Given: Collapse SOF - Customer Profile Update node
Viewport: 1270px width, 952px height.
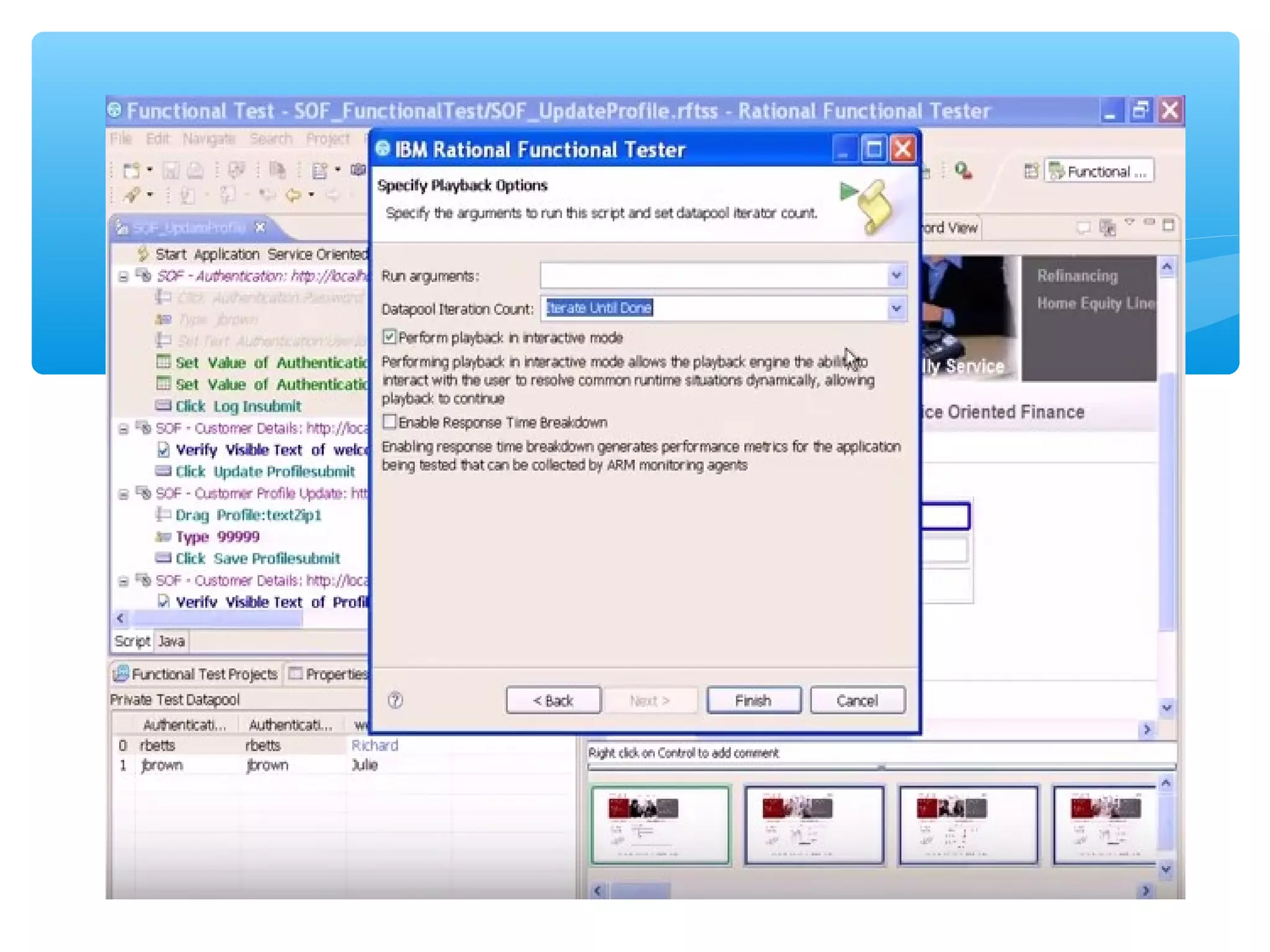Looking at the screenshot, I should [123, 494].
